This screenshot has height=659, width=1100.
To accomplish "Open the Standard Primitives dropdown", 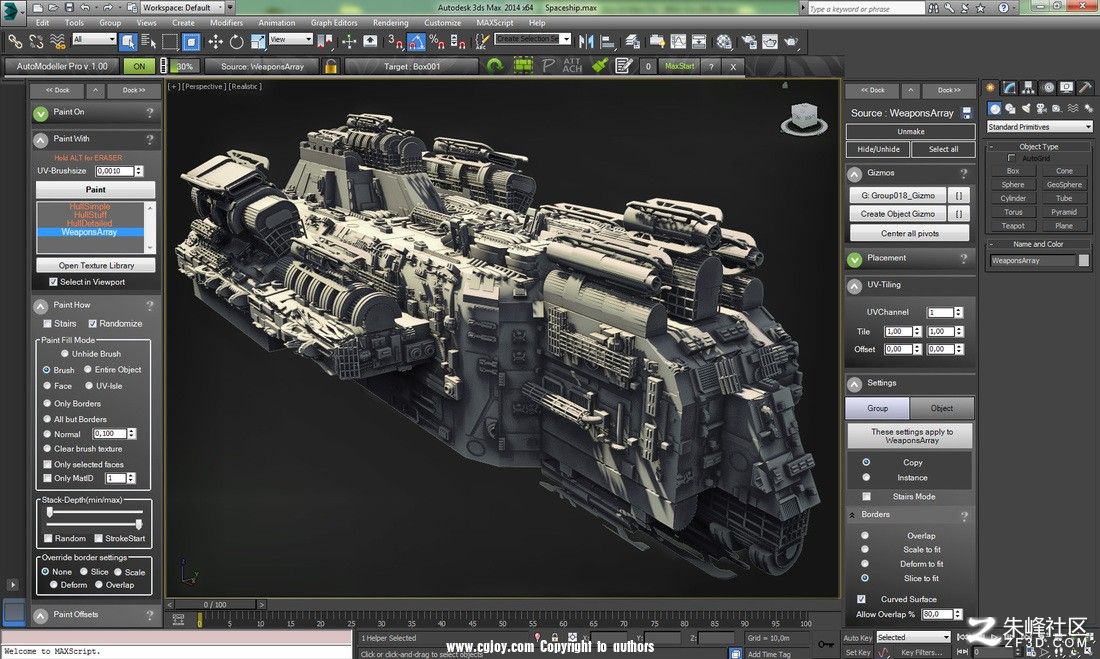I will pos(1039,127).
